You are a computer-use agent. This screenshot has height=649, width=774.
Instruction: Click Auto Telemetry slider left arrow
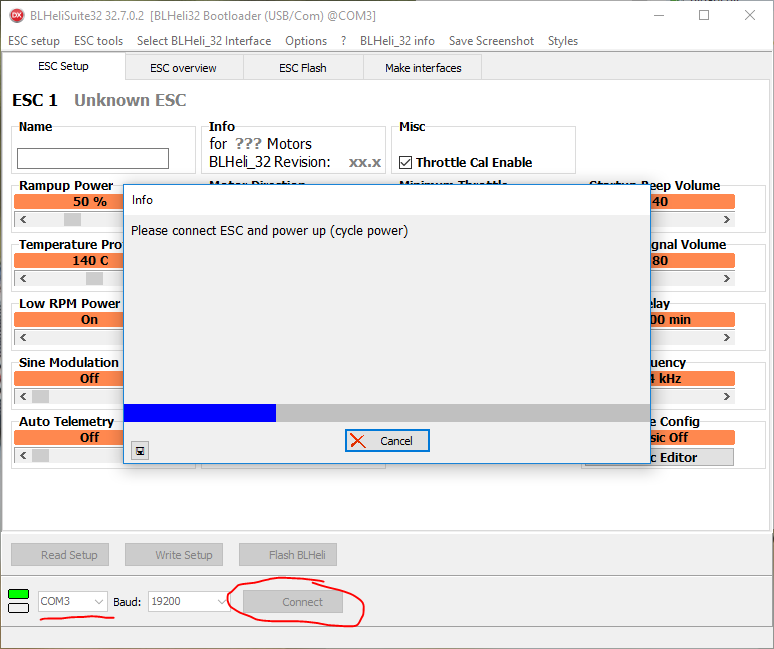23,456
